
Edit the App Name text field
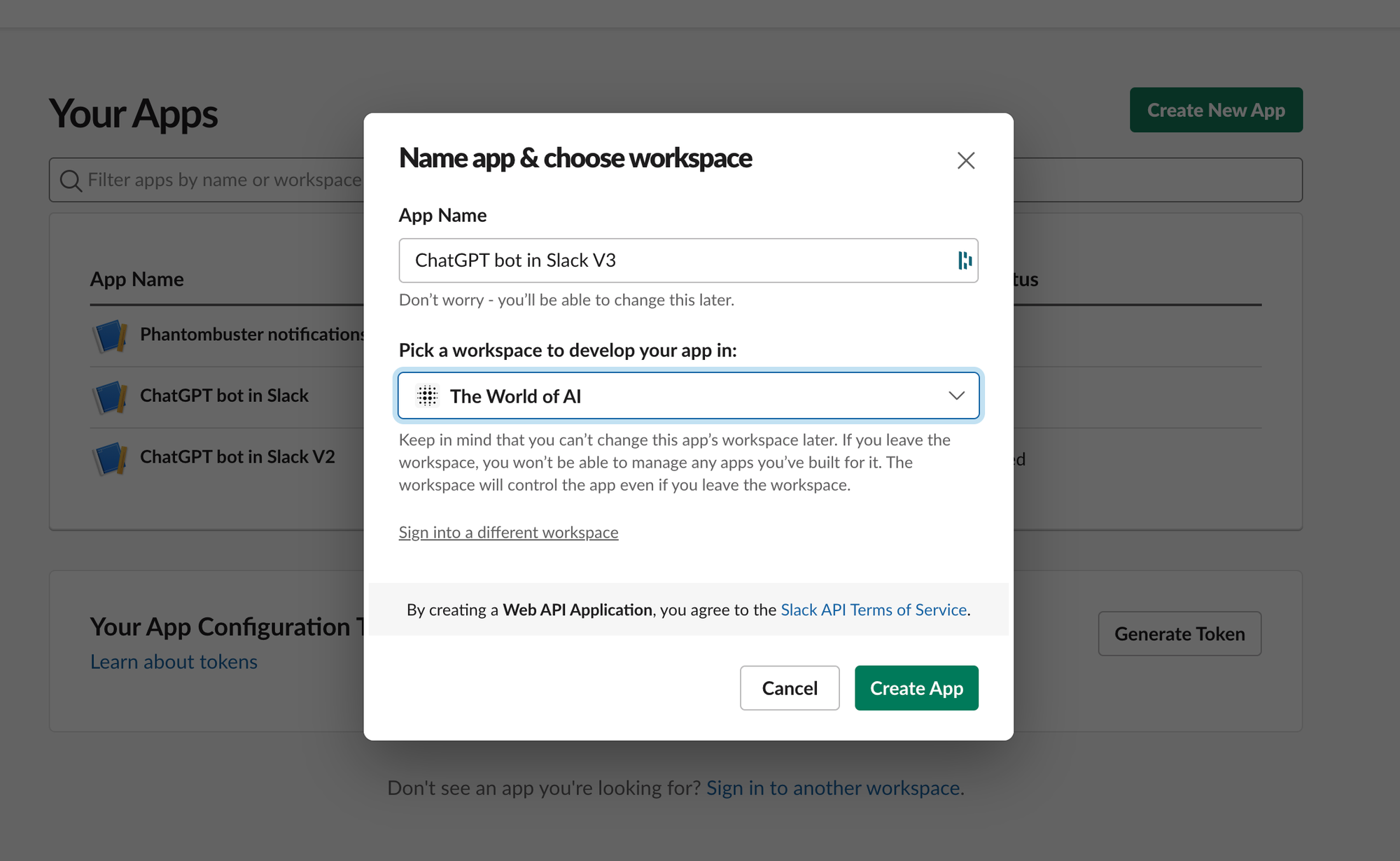(x=672, y=260)
